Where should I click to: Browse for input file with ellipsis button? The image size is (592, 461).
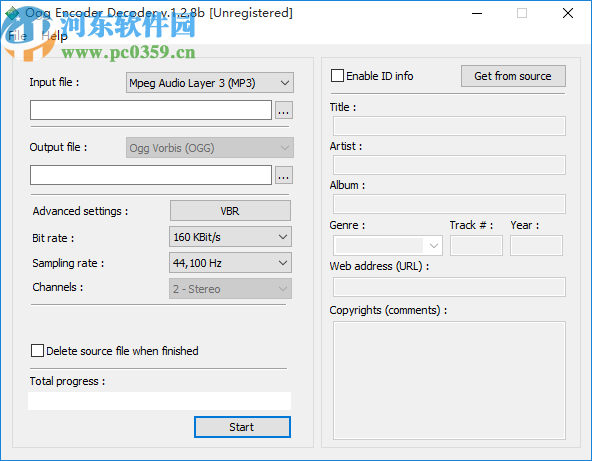point(284,110)
